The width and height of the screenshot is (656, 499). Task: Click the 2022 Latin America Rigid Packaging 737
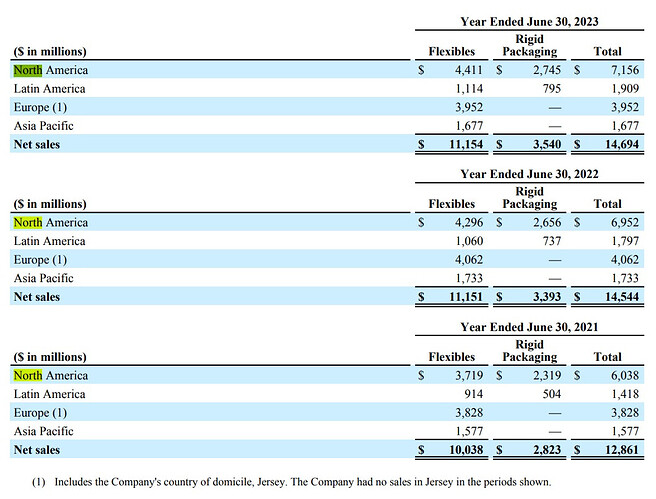click(551, 241)
